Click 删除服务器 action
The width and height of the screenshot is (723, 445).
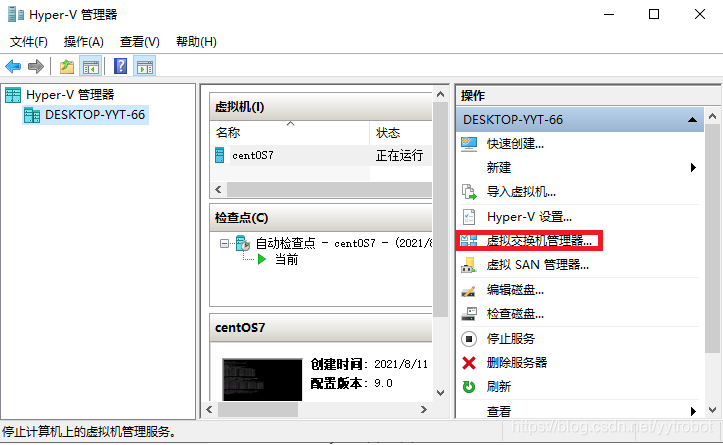point(516,363)
